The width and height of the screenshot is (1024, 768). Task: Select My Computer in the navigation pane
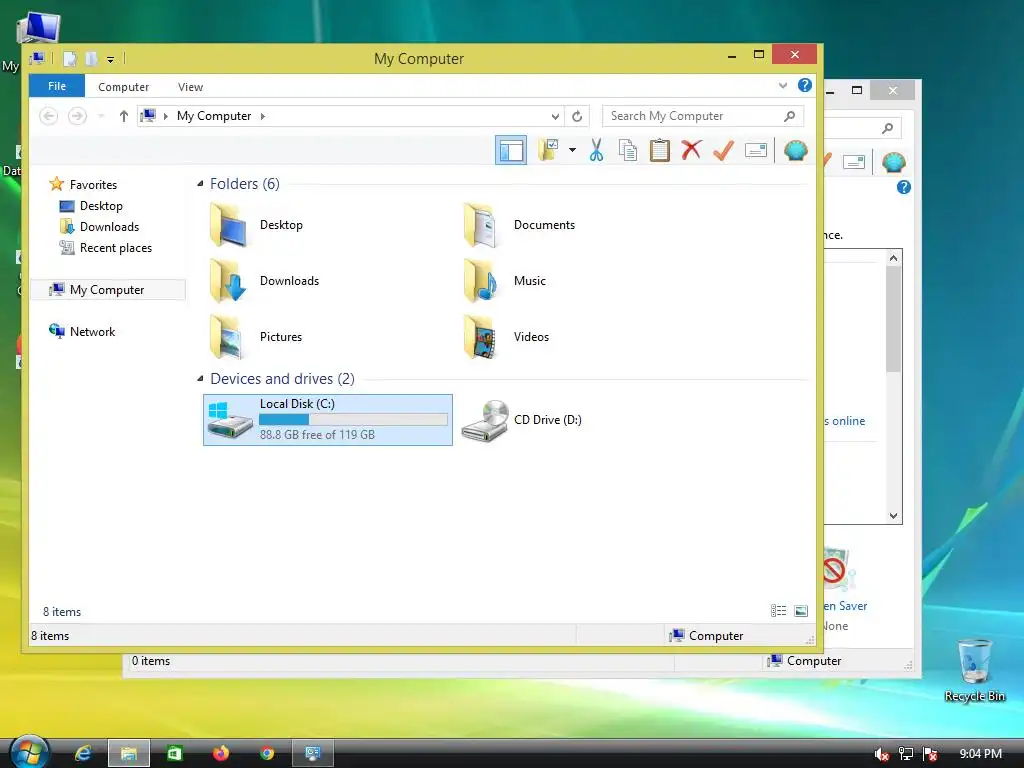[x=108, y=289]
